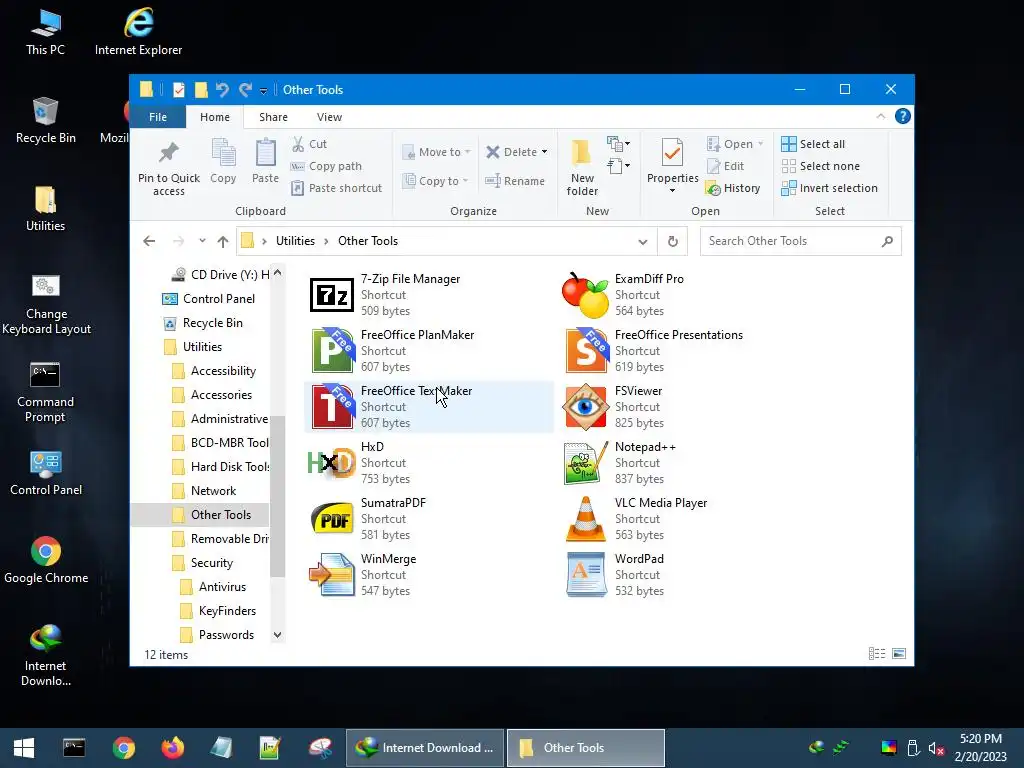1024x768 pixels.
Task: Navigate back with the left arrow
Action: 149,241
